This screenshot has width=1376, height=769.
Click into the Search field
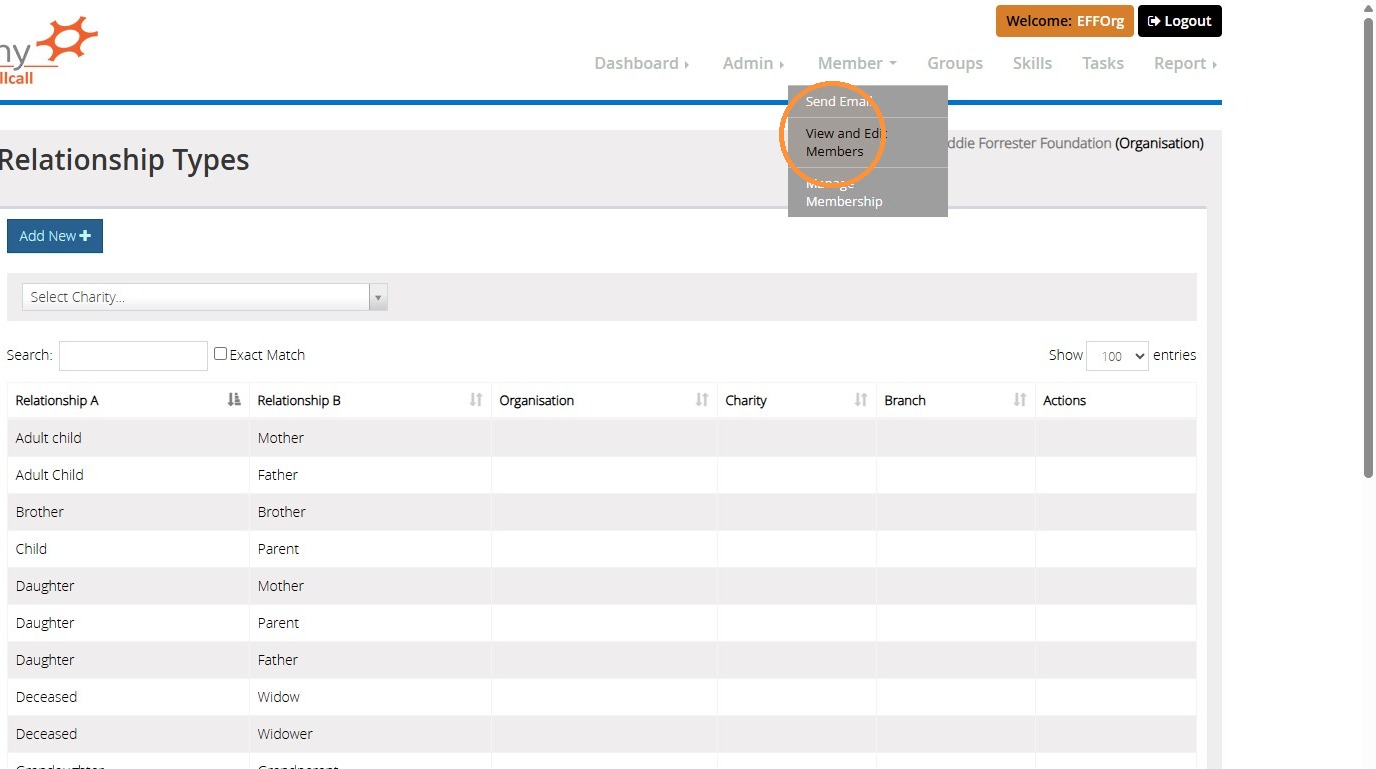[133, 356]
